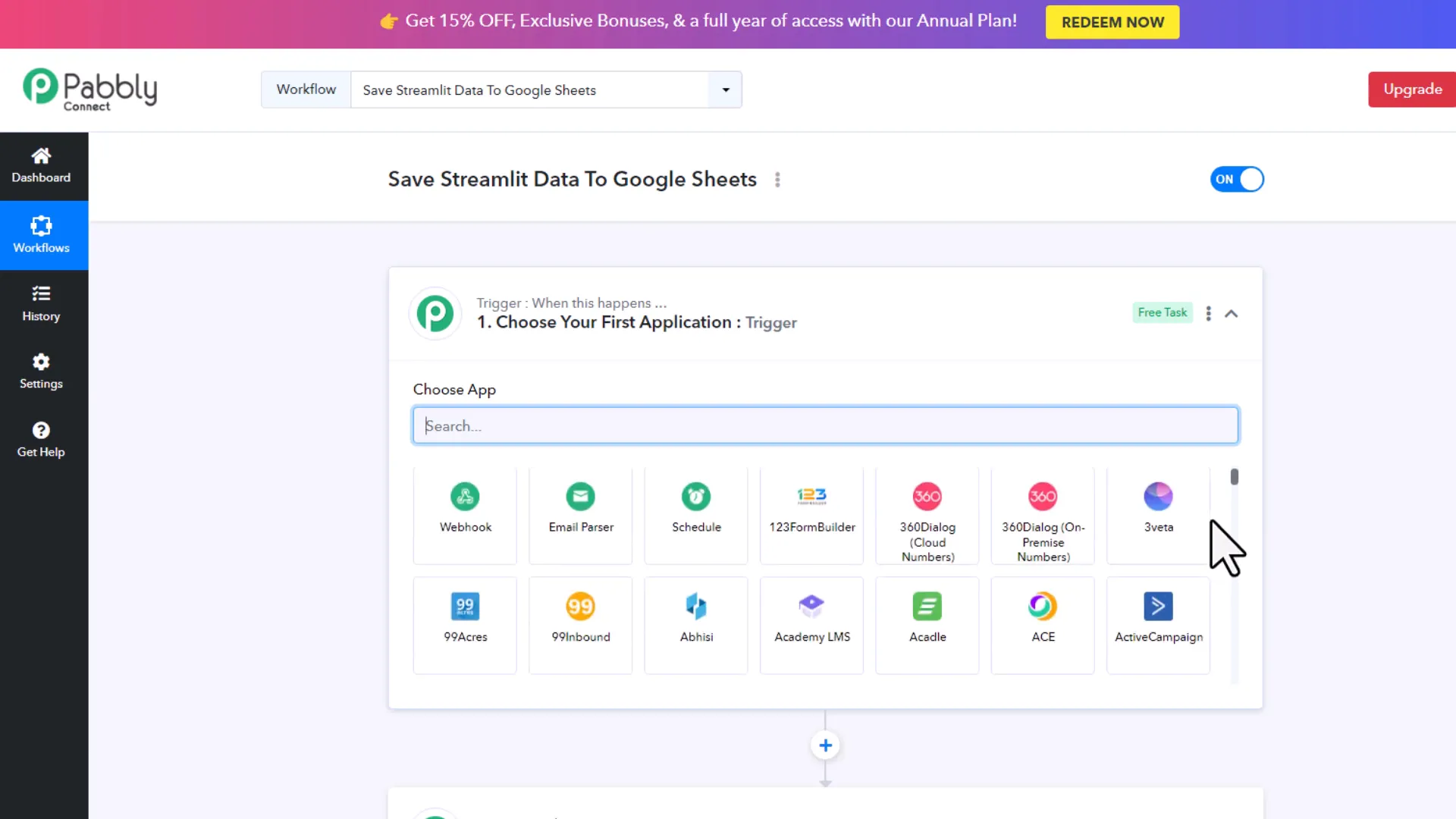Click the REDEEM NOW banner button
The height and width of the screenshot is (819, 1456).
[x=1112, y=22]
